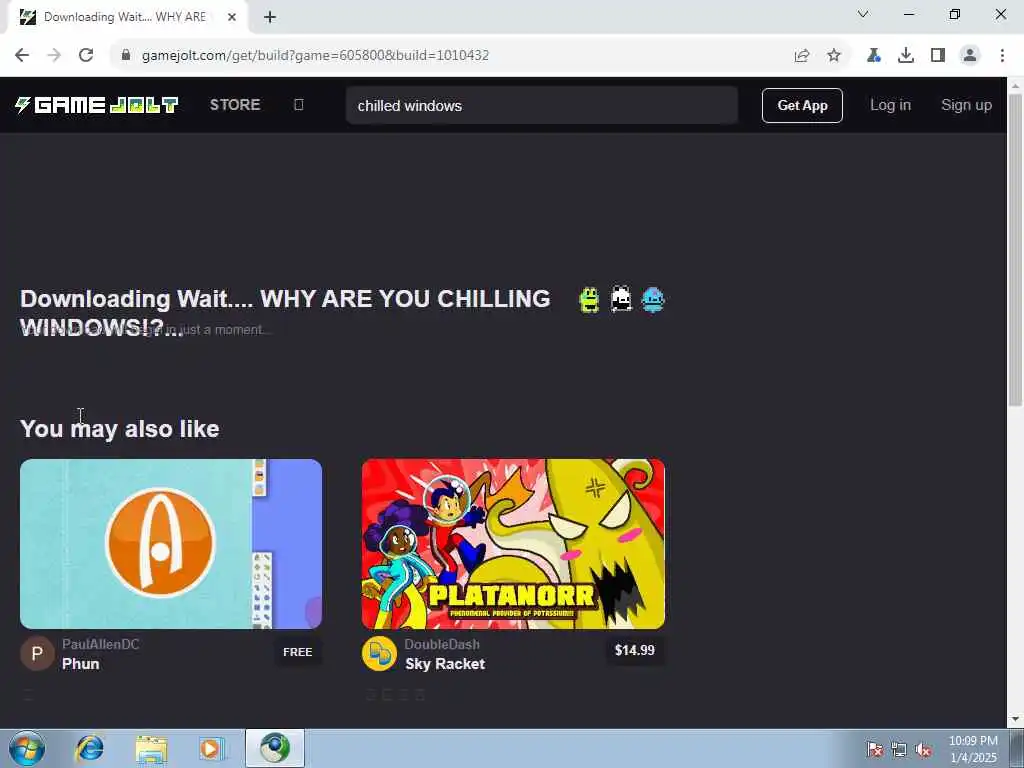Click the Get App button
Viewport: 1024px width, 768px height.
click(802, 105)
